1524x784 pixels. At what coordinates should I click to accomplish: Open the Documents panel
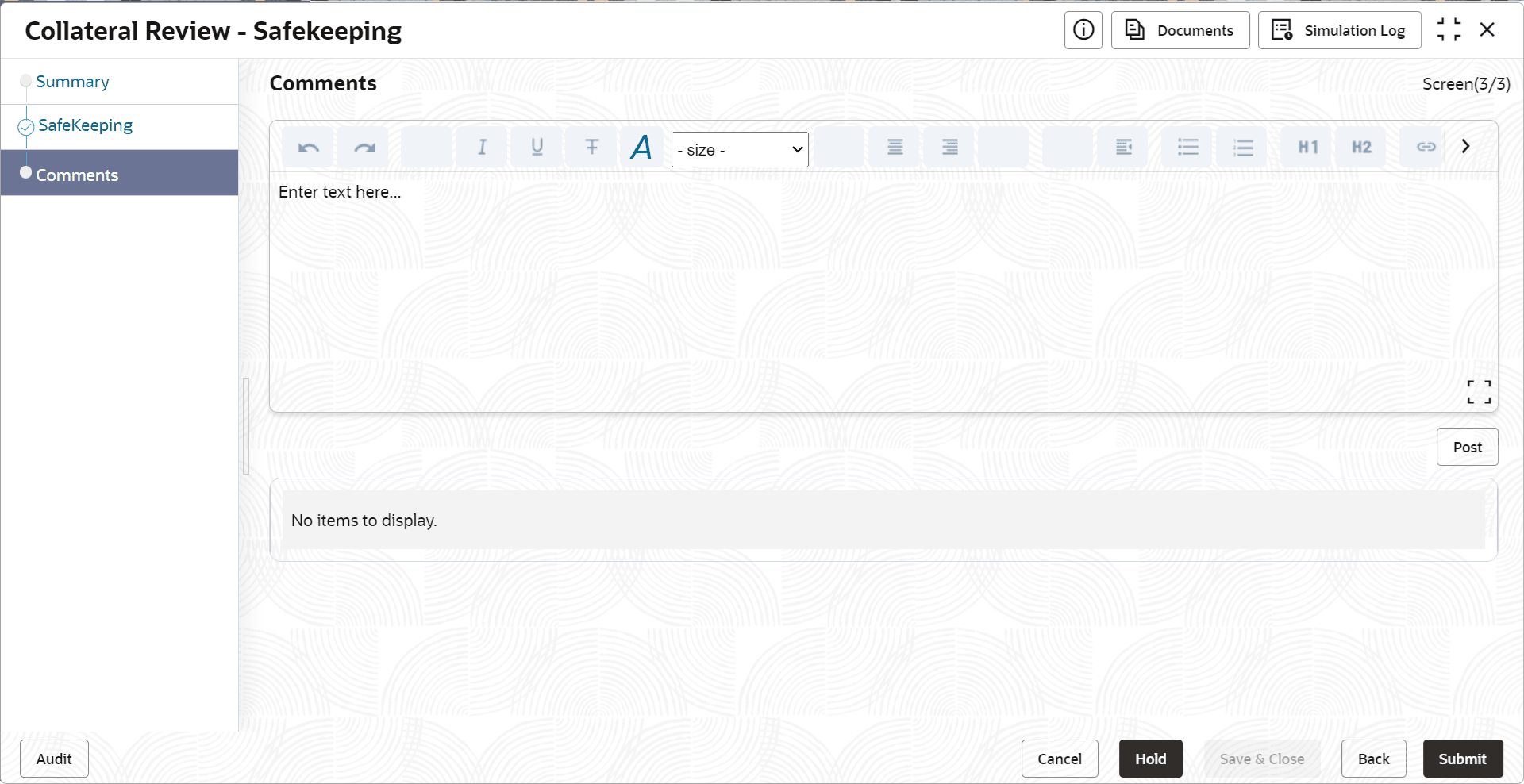click(x=1180, y=30)
